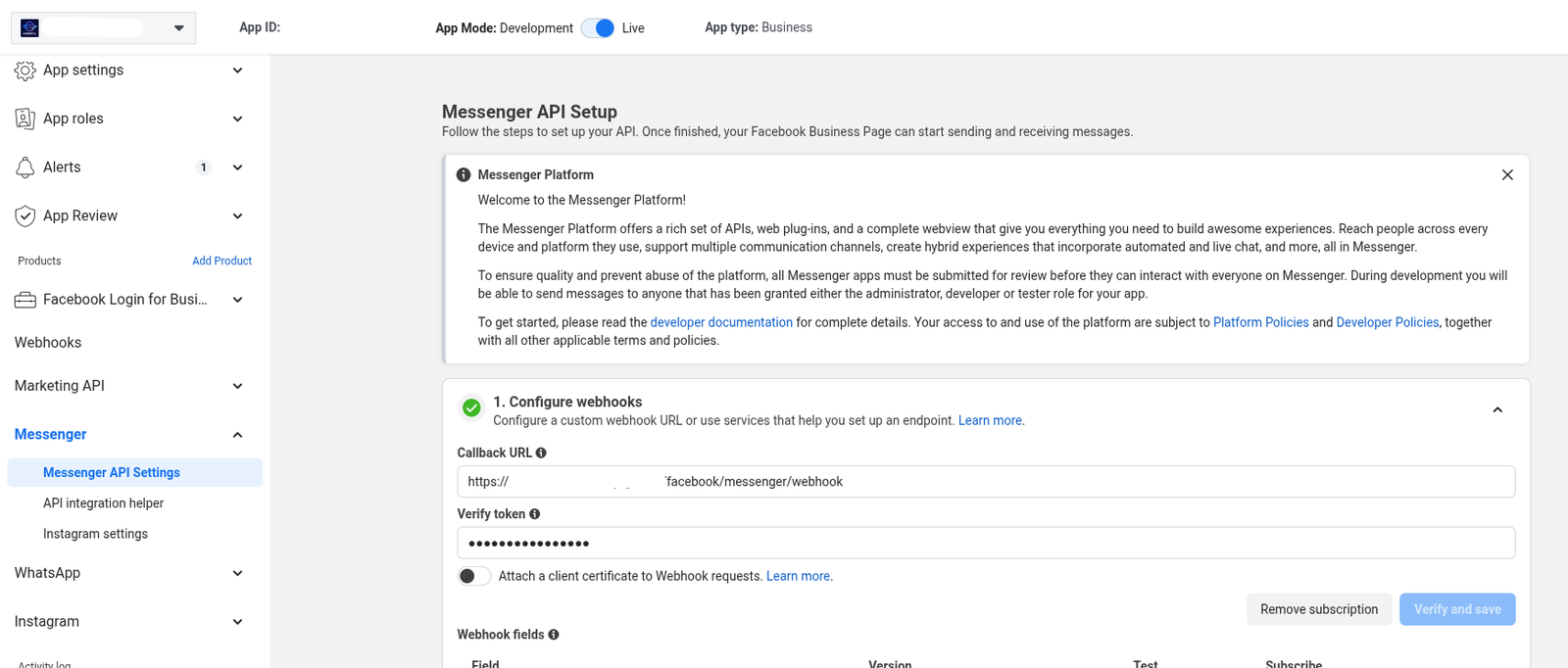This screenshot has width=1568, height=668.
Task: Click the Facebook Login briefcase icon
Action: [25, 300]
